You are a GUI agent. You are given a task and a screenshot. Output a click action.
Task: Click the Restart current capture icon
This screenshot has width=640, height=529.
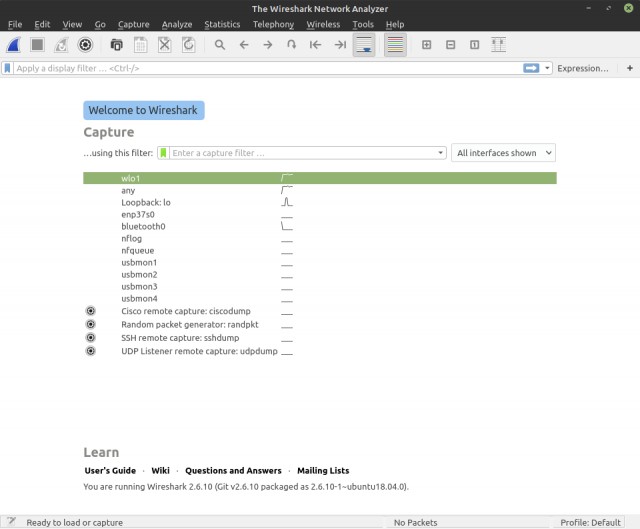61,45
